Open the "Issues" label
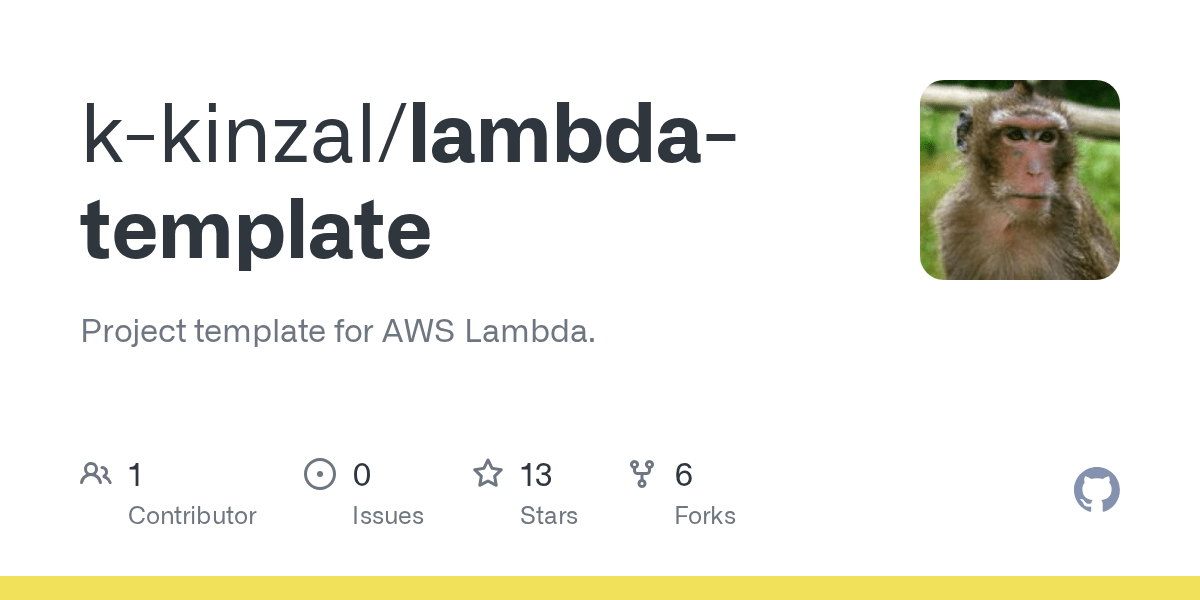This screenshot has height=600, width=1200. [388, 516]
